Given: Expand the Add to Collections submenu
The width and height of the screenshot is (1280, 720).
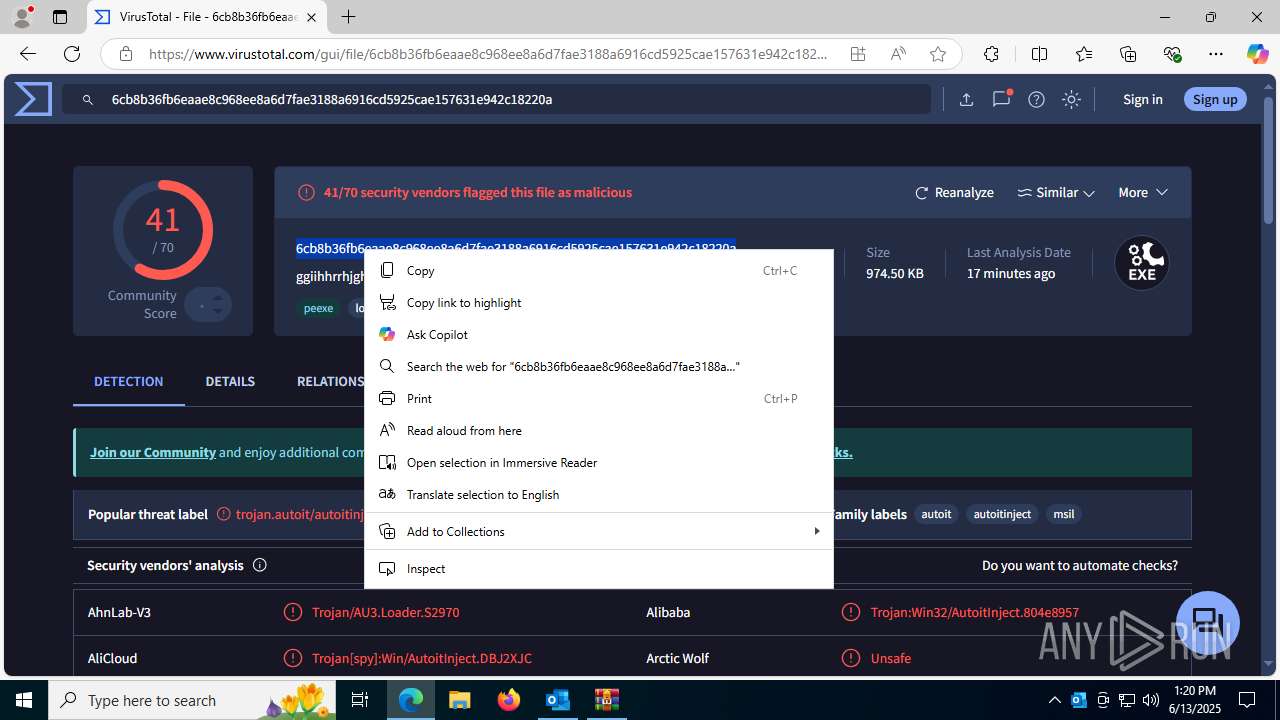Looking at the screenshot, I should tap(598, 531).
